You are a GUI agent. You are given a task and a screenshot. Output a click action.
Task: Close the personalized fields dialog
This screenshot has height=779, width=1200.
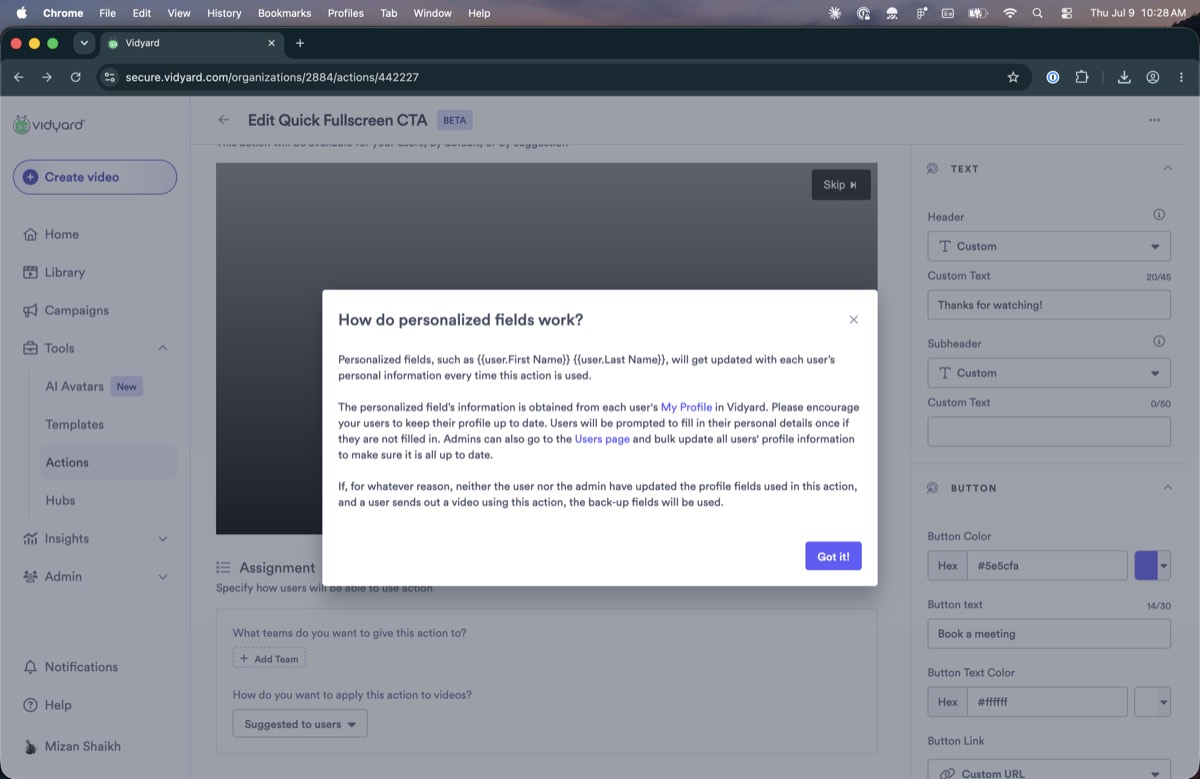pyautogui.click(x=853, y=320)
